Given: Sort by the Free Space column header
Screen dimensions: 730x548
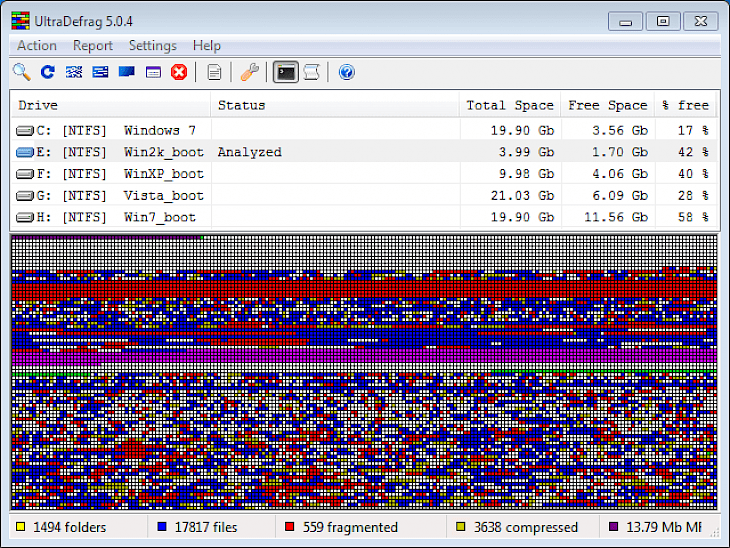Looking at the screenshot, I should point(608,105).
